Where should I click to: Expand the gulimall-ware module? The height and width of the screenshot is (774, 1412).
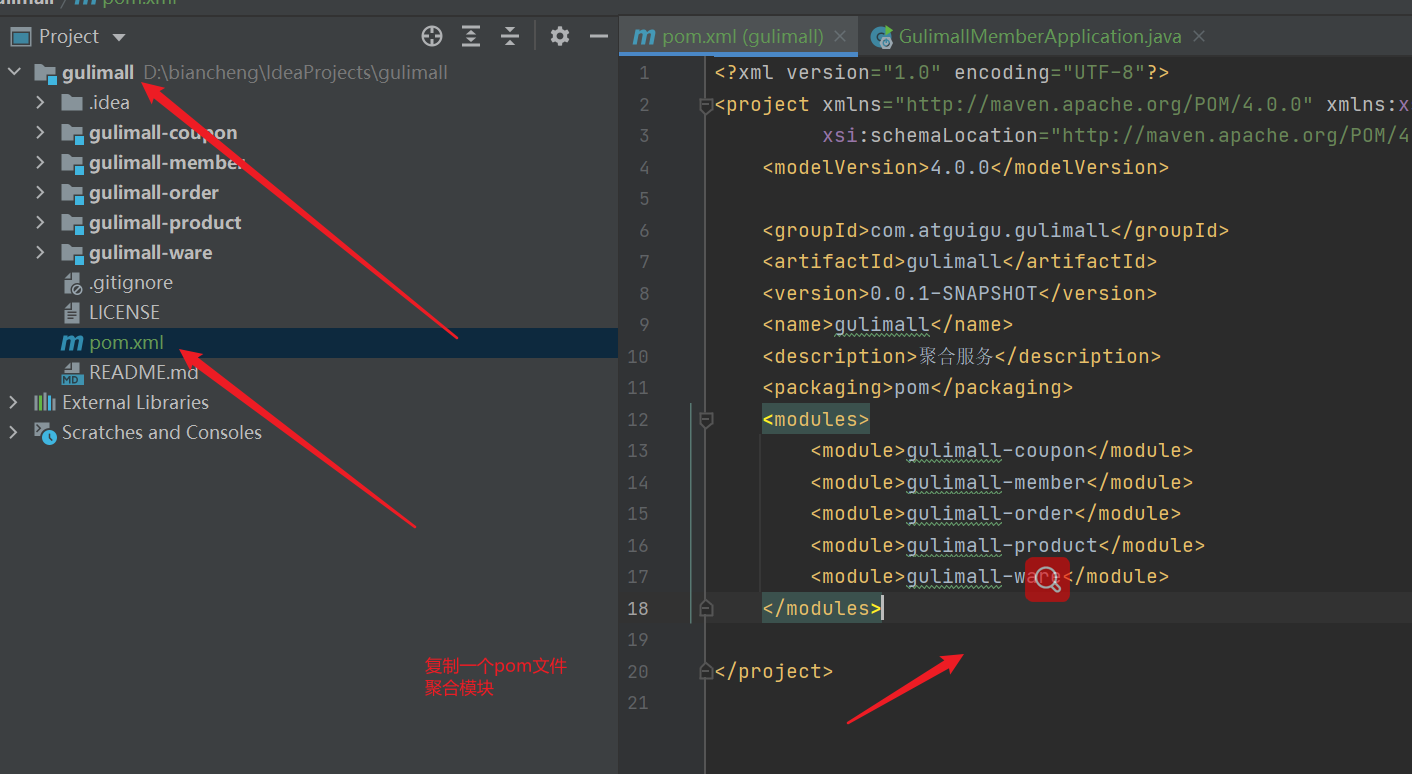pyautogui.click(x=40, y=252)
